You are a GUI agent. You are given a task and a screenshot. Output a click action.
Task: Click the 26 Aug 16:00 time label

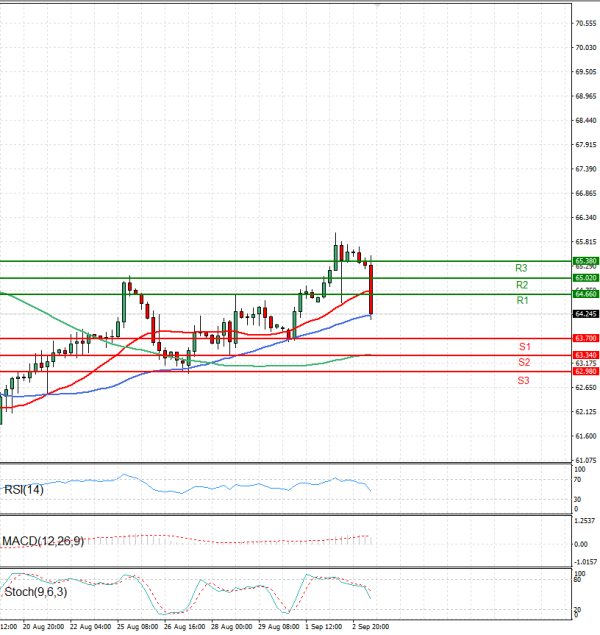[184, 626]
